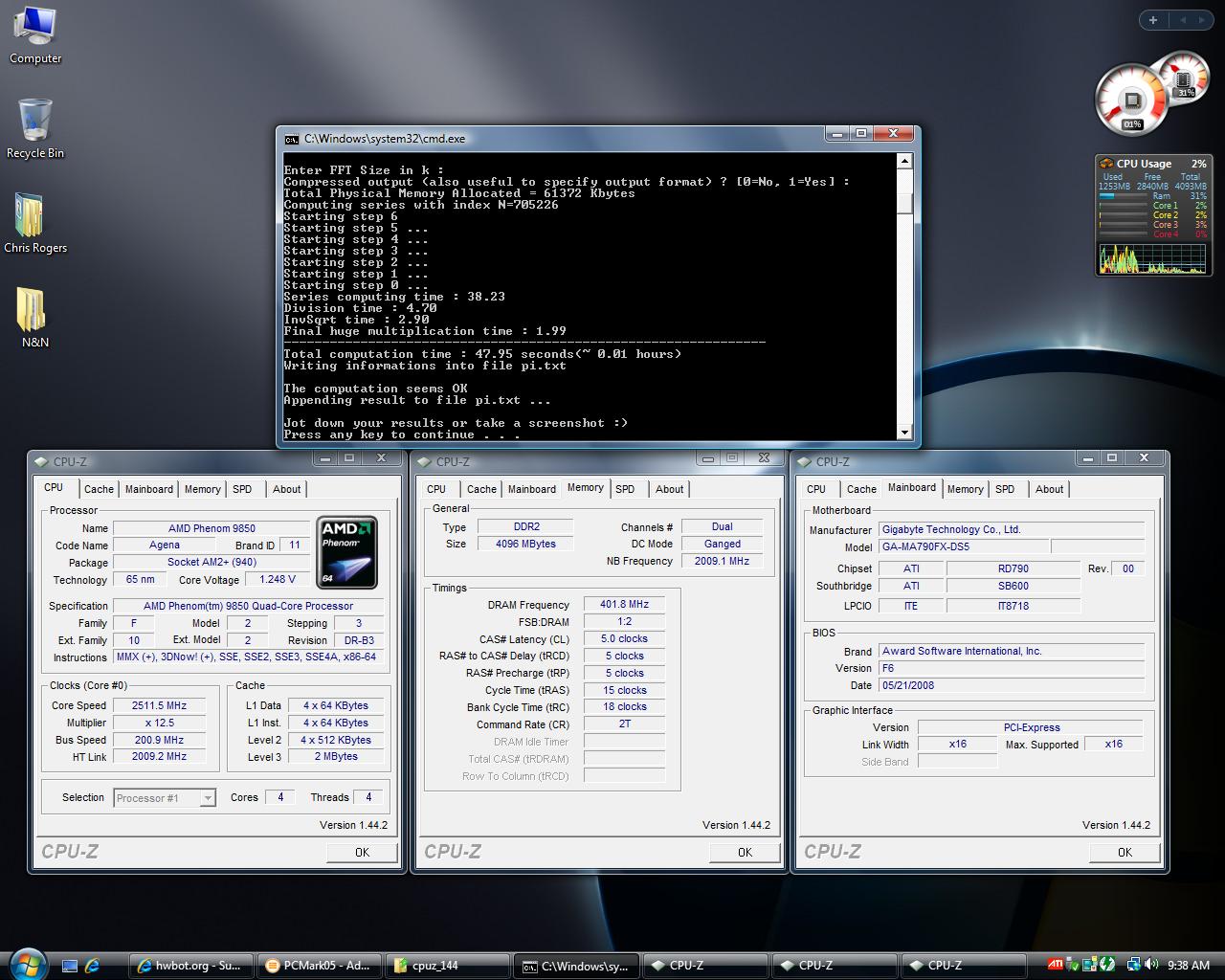This screenshot has width=1225, height=980.
Task: Click the Core Speed 2511.5 MHz field
Action: tap(160, 705)
